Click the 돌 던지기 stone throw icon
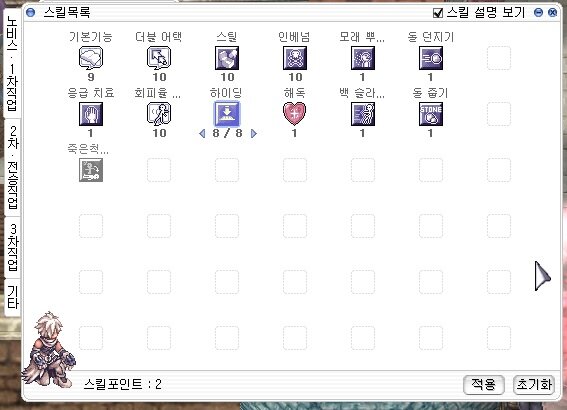This screenshot has width=567, height=410. click(x=431, y=58)
